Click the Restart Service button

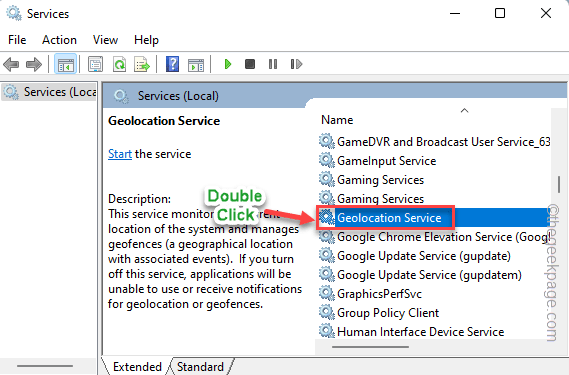tap(296, 64)
